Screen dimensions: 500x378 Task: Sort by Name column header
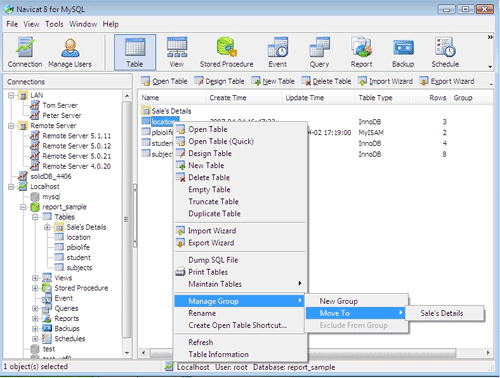tap(172, 98)
